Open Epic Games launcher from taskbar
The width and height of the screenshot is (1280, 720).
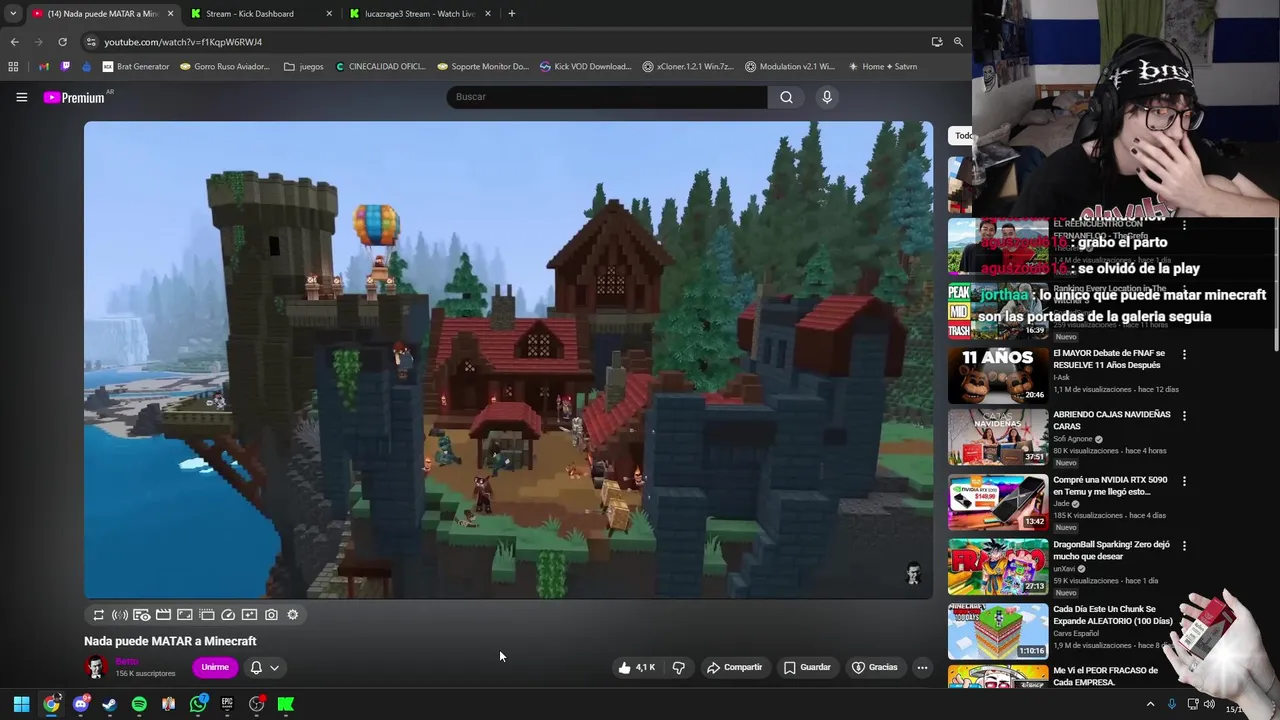point(227,704)
